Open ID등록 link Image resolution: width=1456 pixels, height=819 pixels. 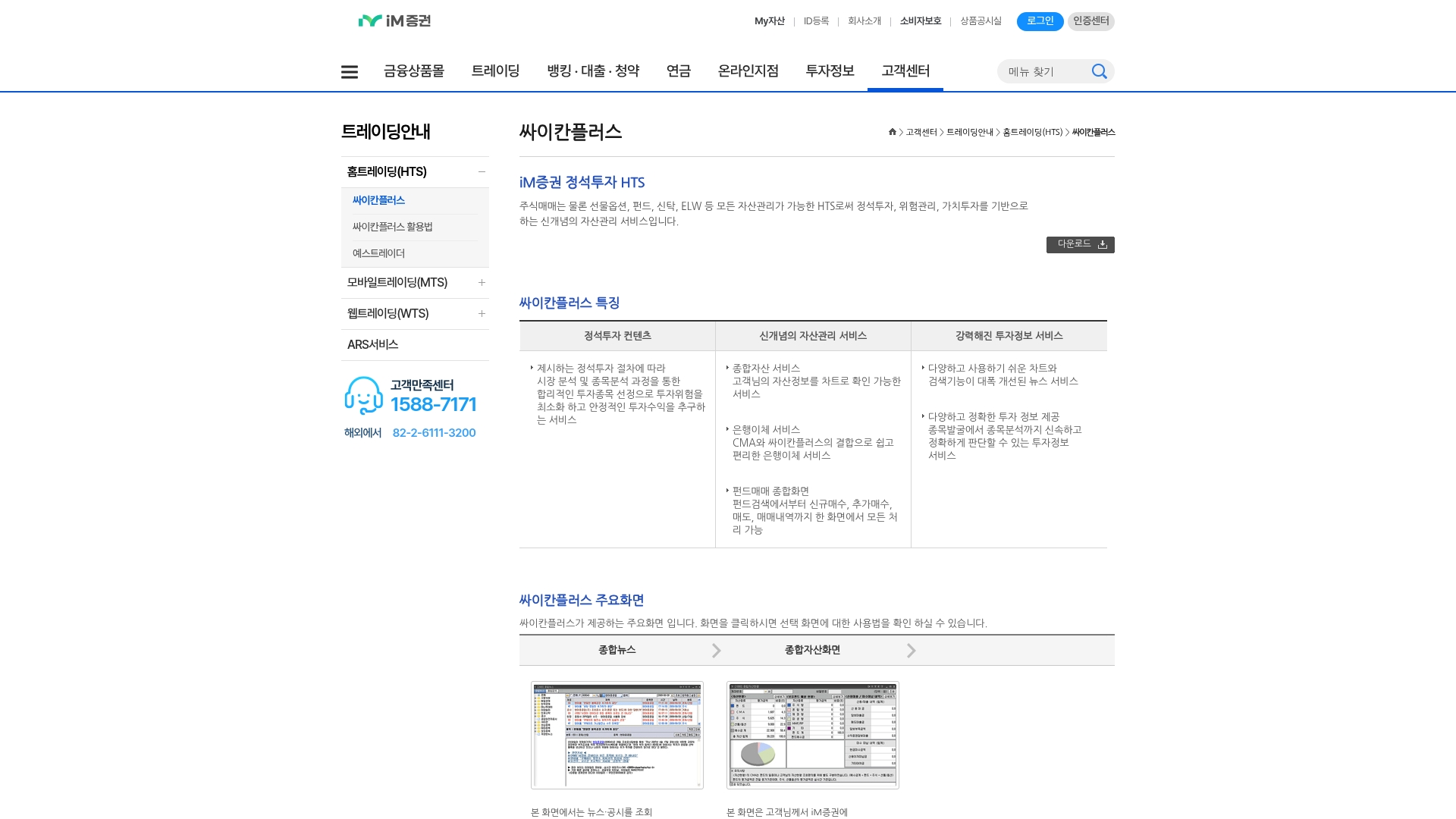tap(817, 21)
